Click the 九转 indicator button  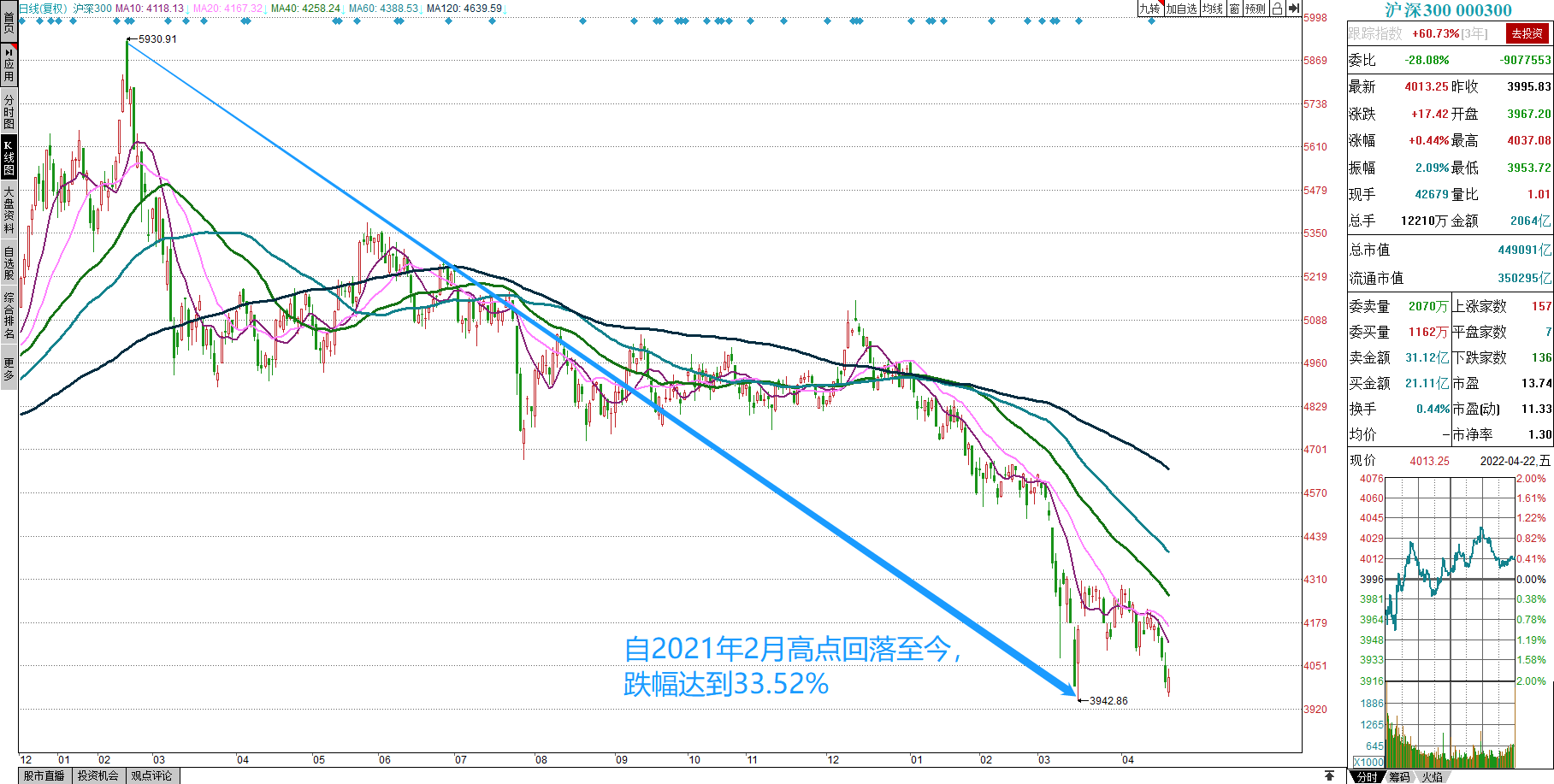[1149, 9]
